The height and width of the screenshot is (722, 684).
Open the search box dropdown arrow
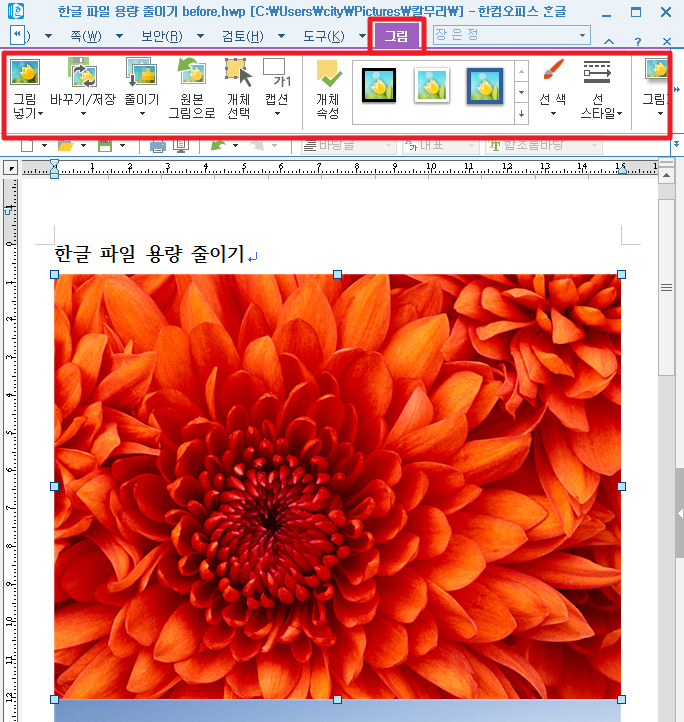tap(583, 35)
